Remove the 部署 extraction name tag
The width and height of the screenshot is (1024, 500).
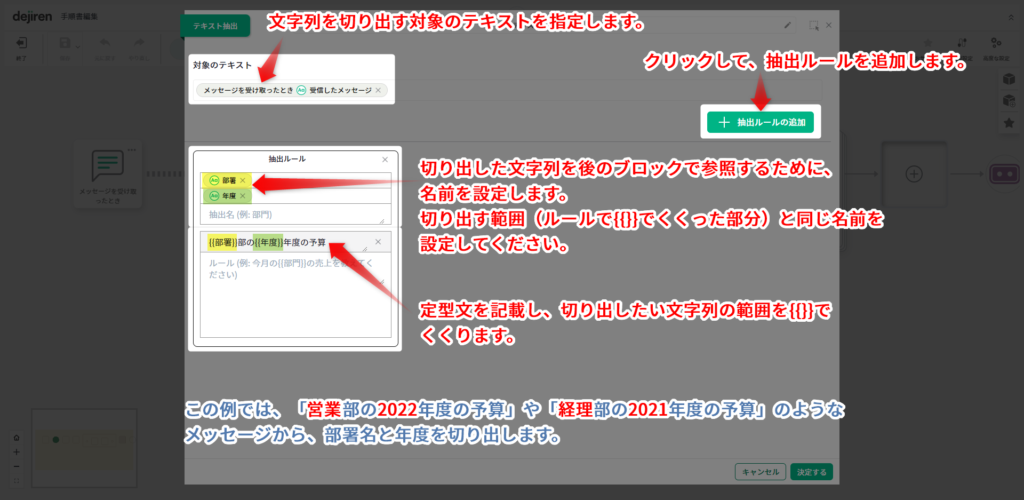(x=243, y=180)
